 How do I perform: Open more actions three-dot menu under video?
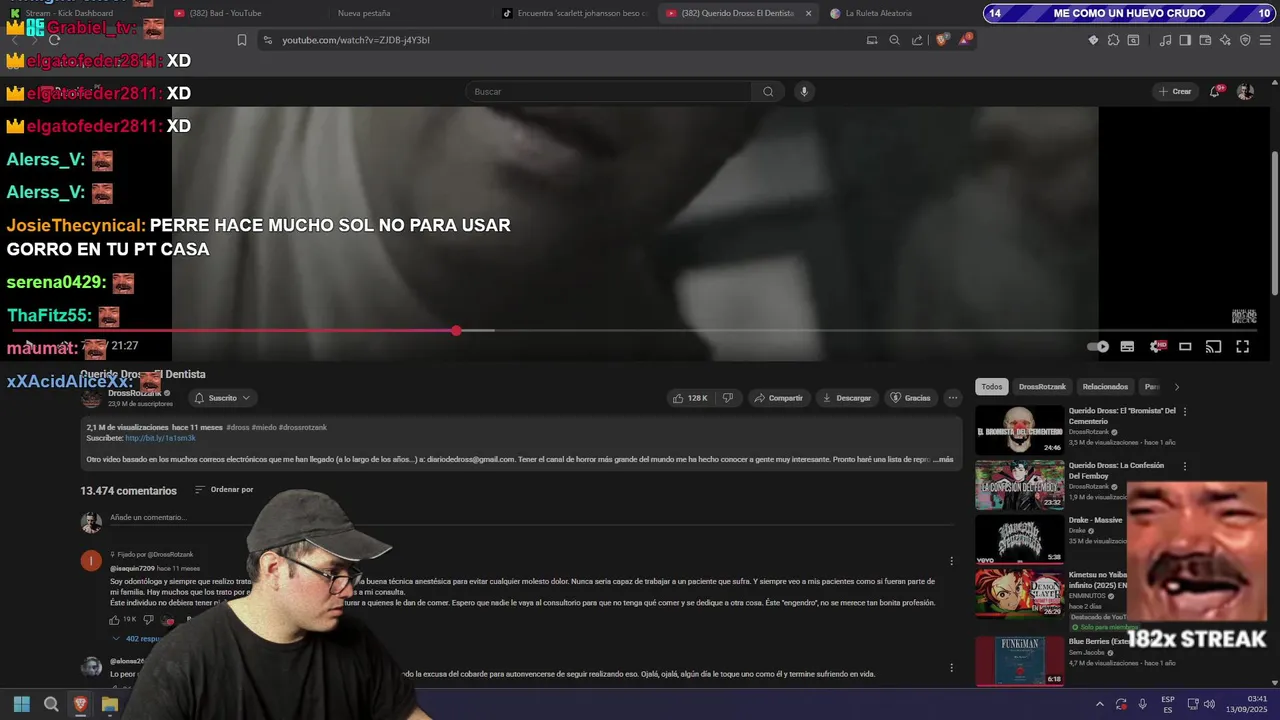tap(953, 398)
